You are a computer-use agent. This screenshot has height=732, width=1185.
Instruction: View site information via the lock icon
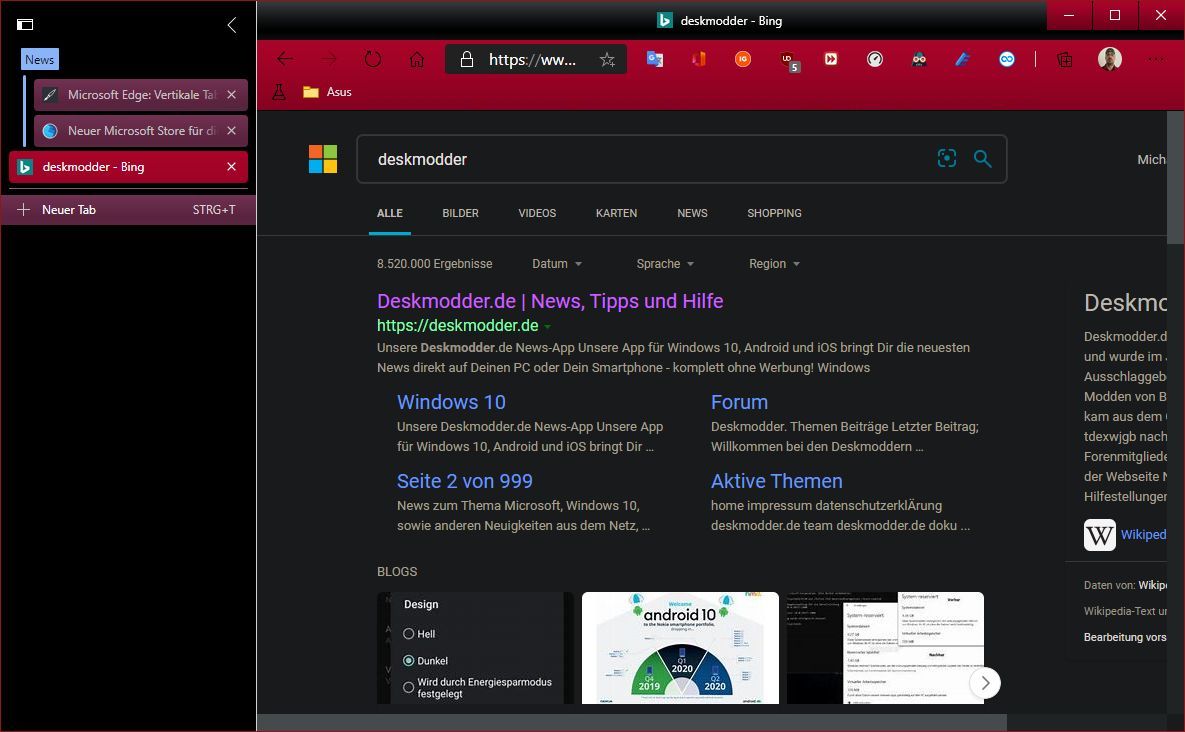[467, 59]
